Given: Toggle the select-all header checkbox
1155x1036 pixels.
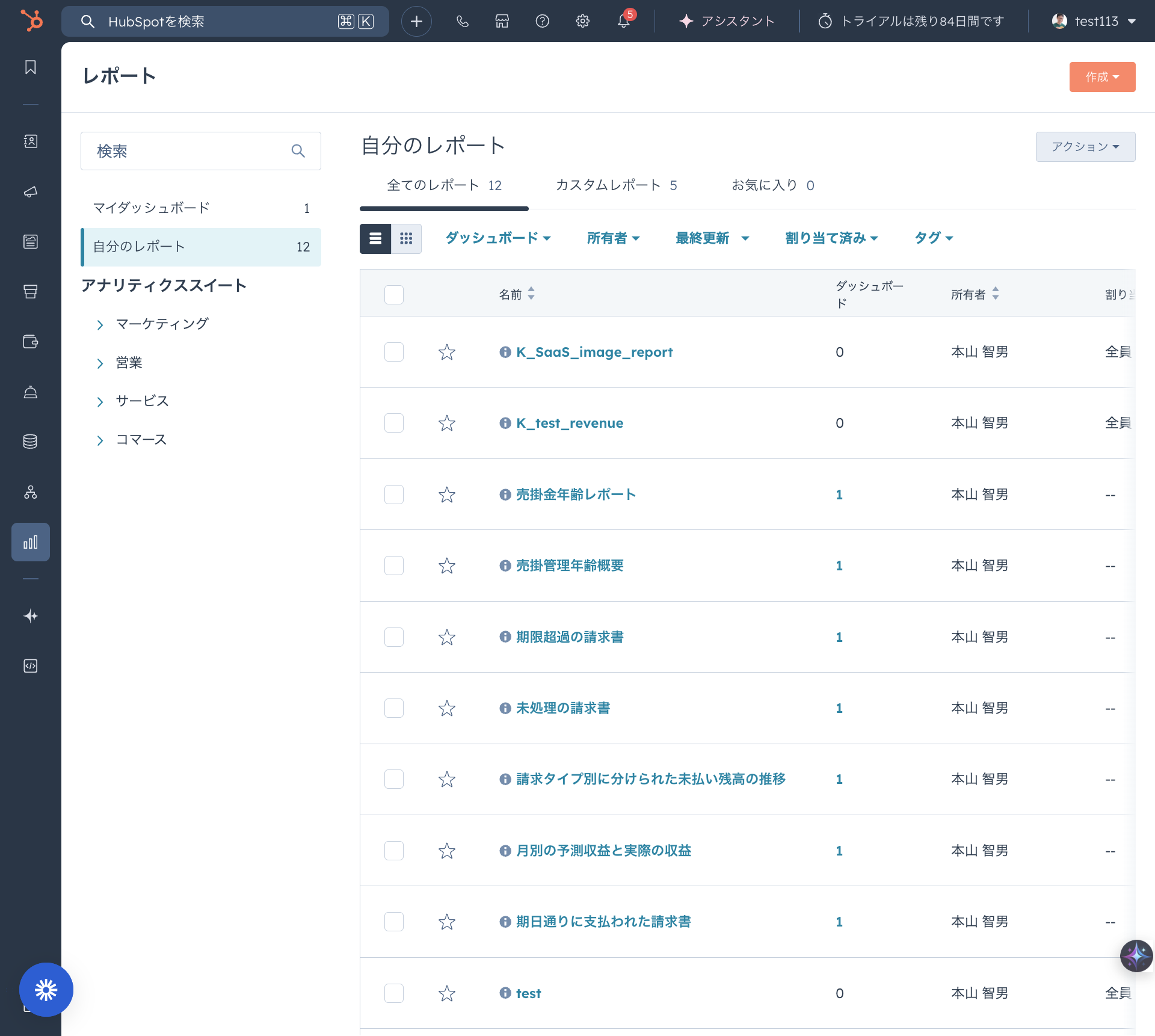Looking at the screenshot, I should [x=394, y=295].
